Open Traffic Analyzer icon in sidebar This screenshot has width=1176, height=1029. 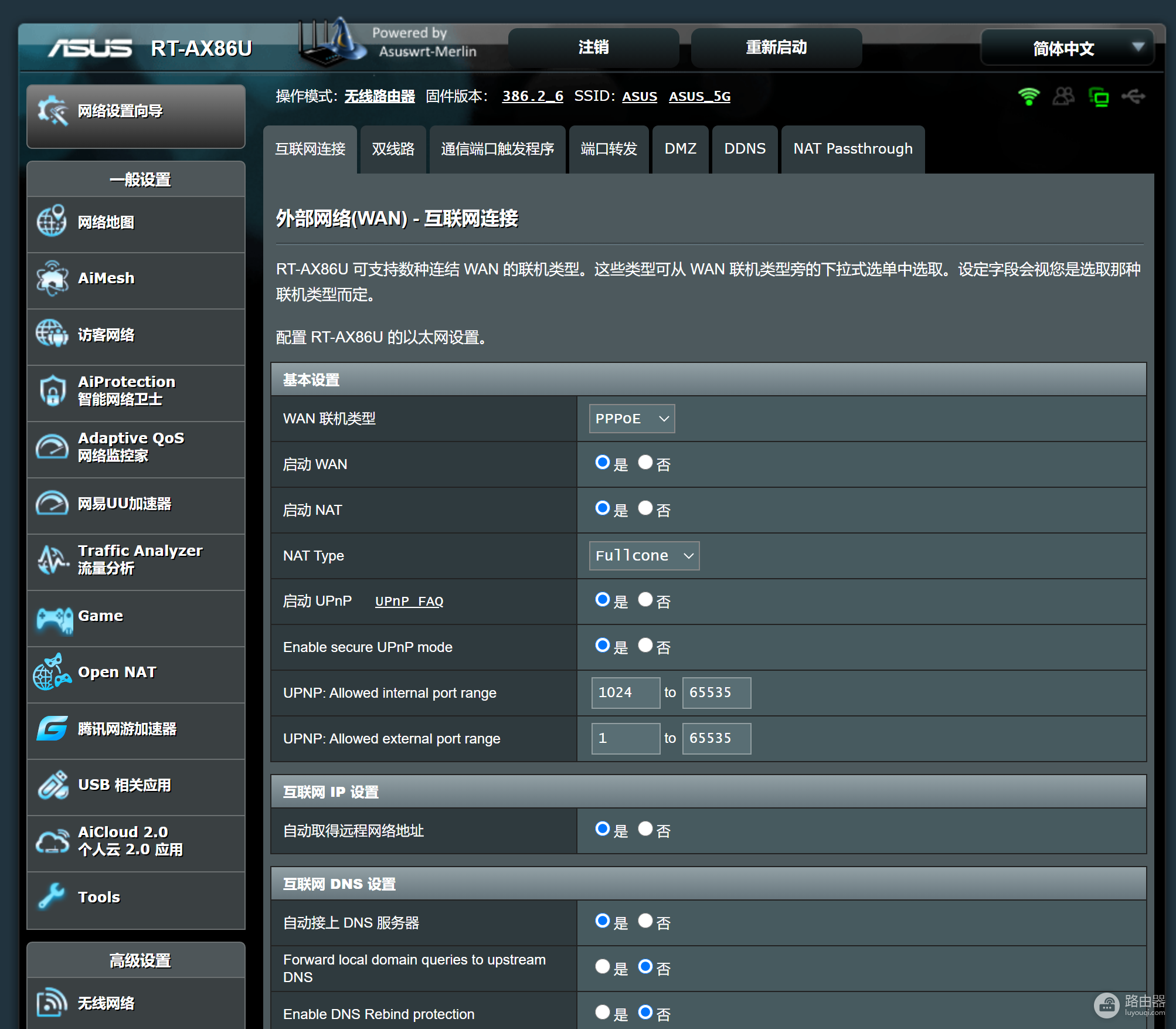click(52, 559)
